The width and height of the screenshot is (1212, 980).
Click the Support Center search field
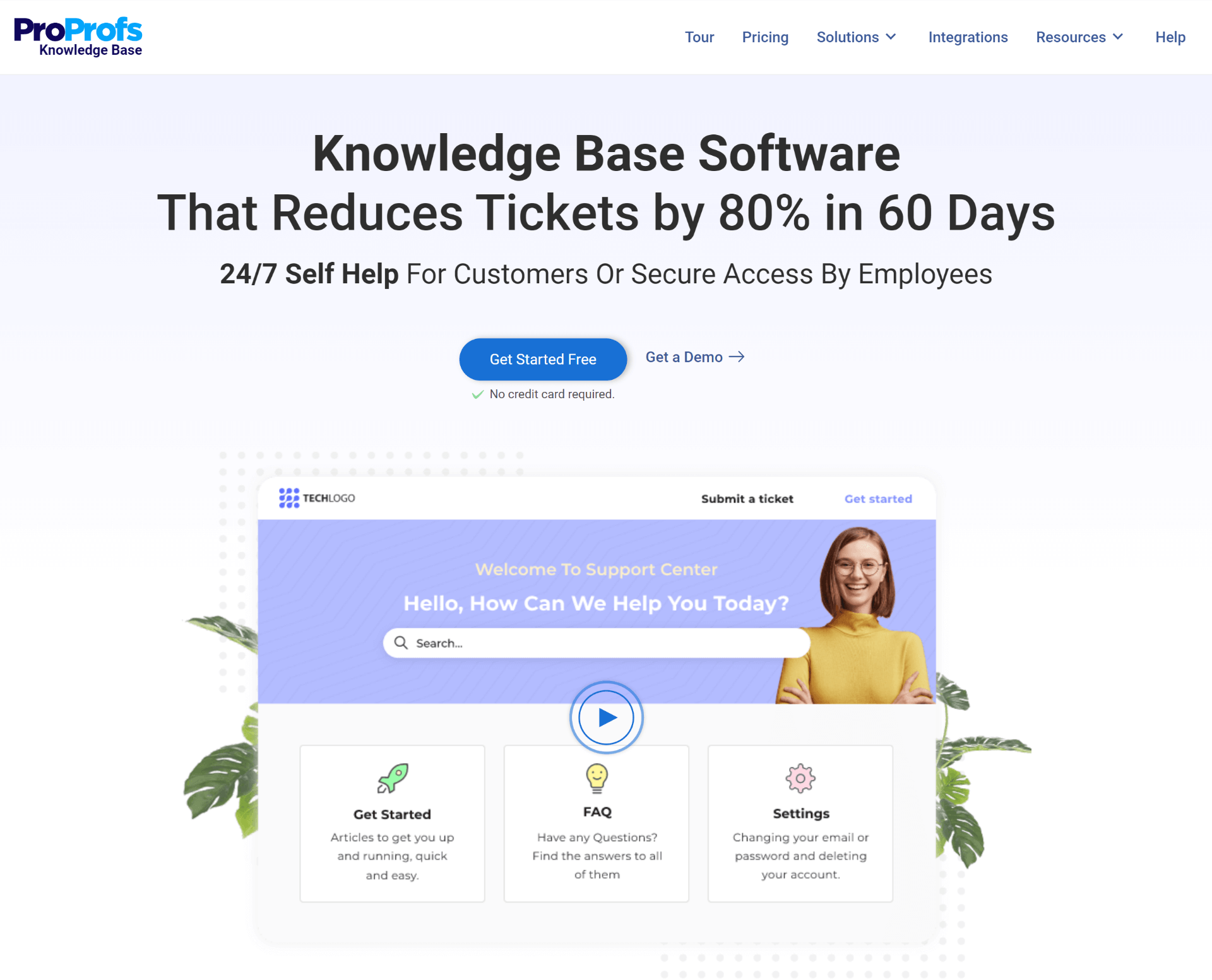(597, 643)
